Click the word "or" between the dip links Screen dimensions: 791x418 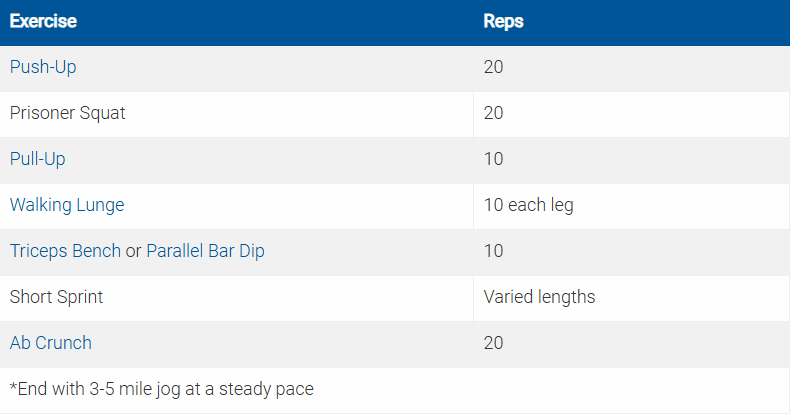[133, 251]
